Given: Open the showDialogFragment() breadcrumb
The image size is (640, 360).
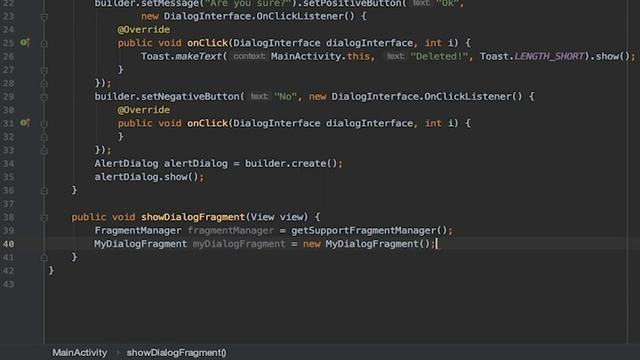Looking at the screenshot, I should 176,353.
